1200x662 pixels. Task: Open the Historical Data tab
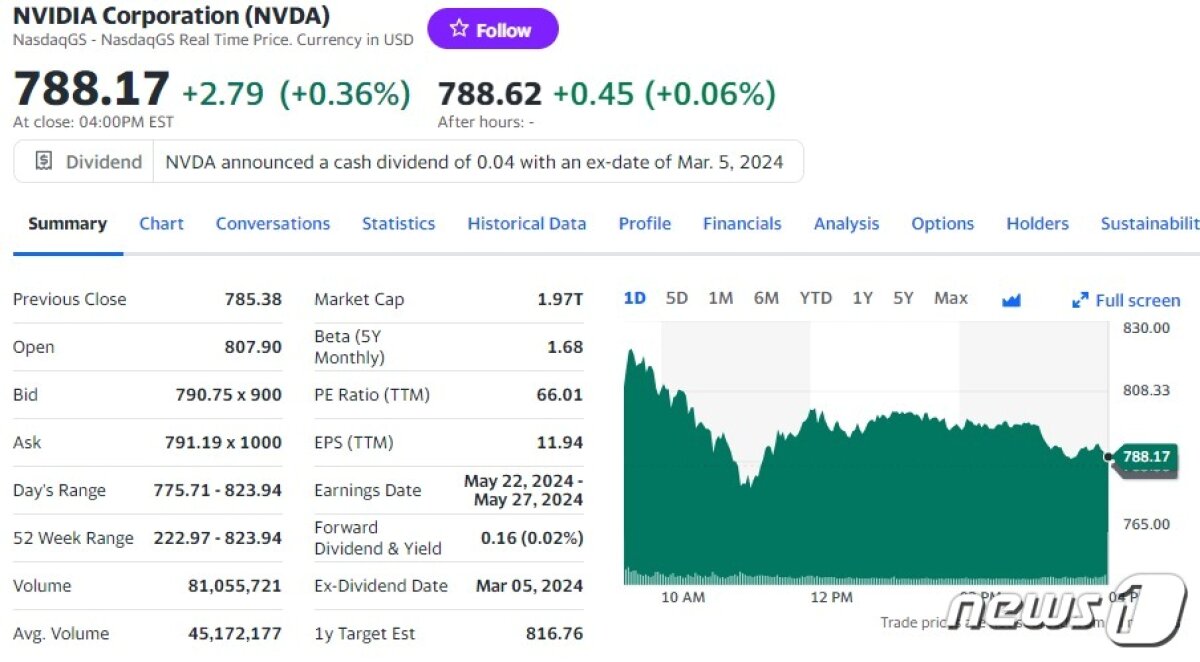click(x=526, y=224)
